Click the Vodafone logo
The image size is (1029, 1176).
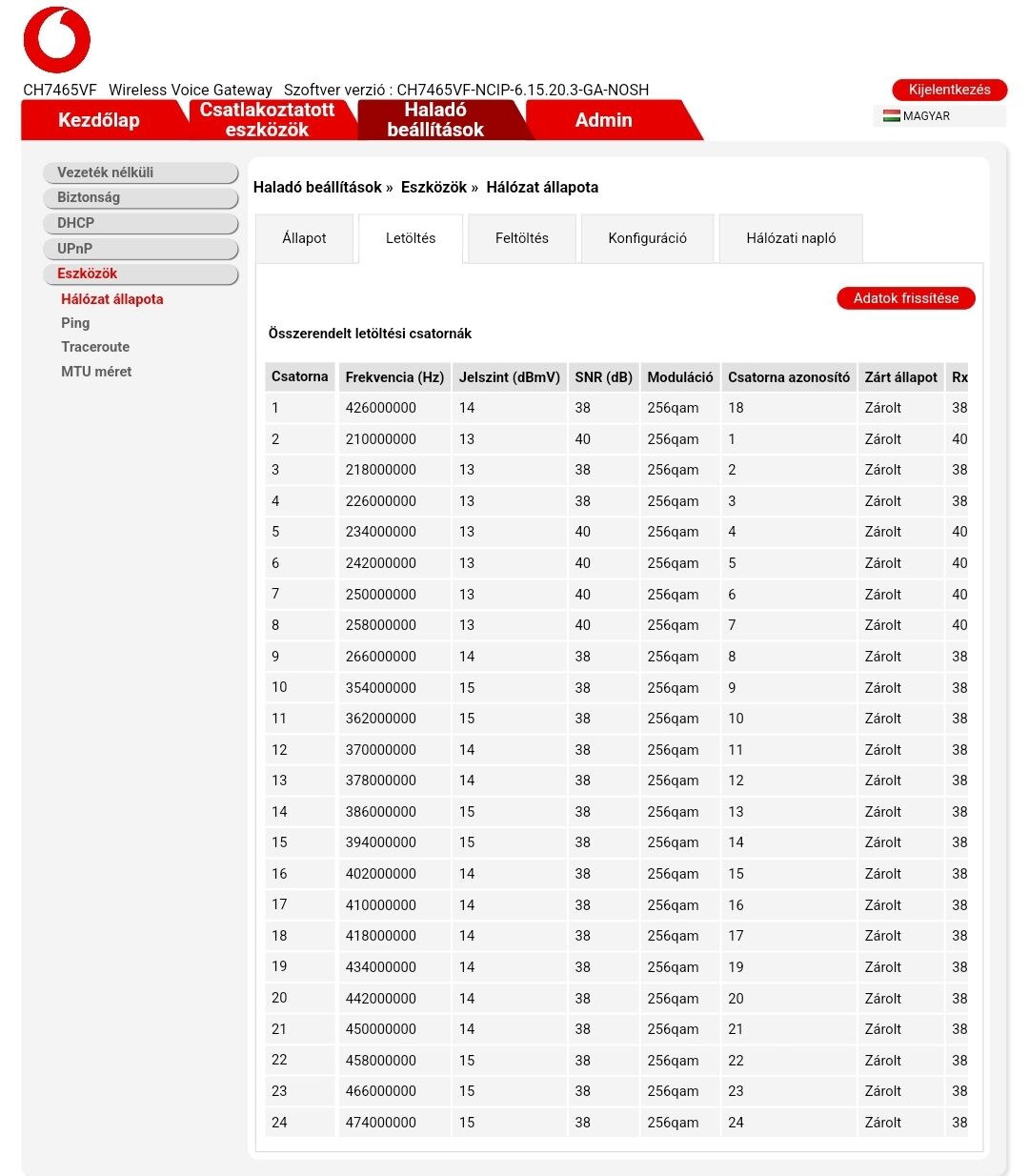[56, 40]
